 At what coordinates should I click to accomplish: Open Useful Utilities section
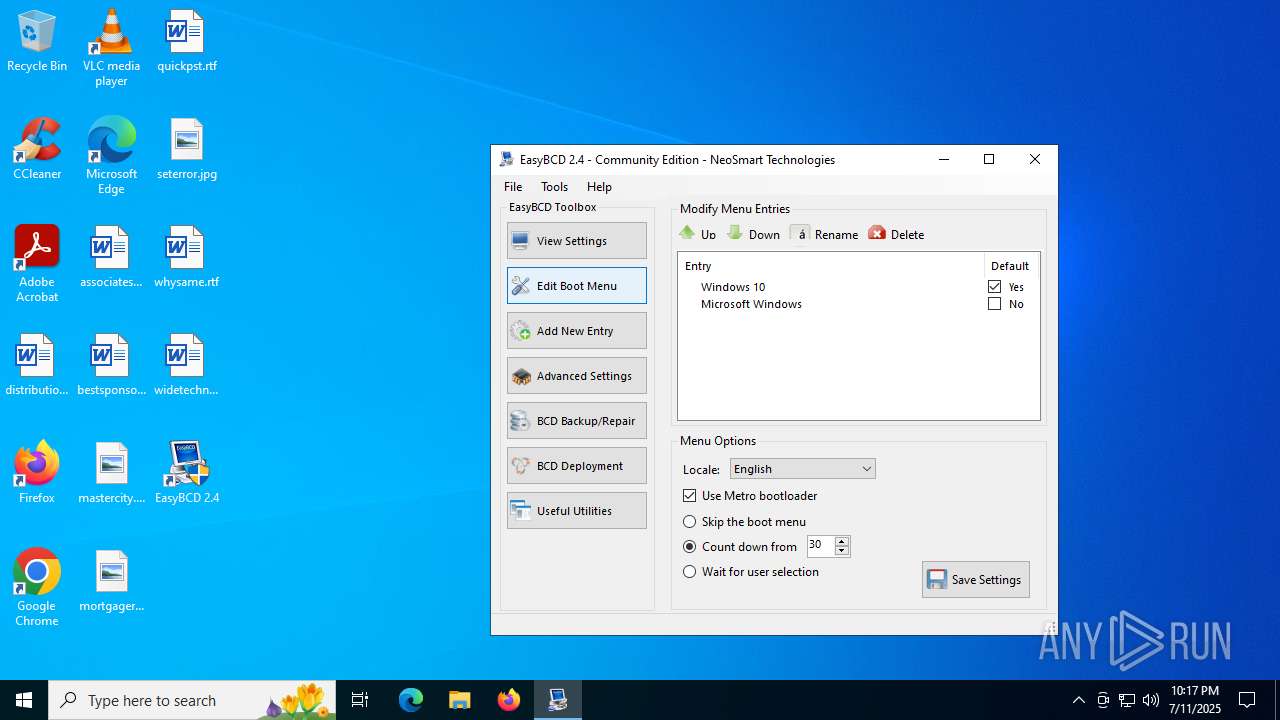tap(577, 511)
